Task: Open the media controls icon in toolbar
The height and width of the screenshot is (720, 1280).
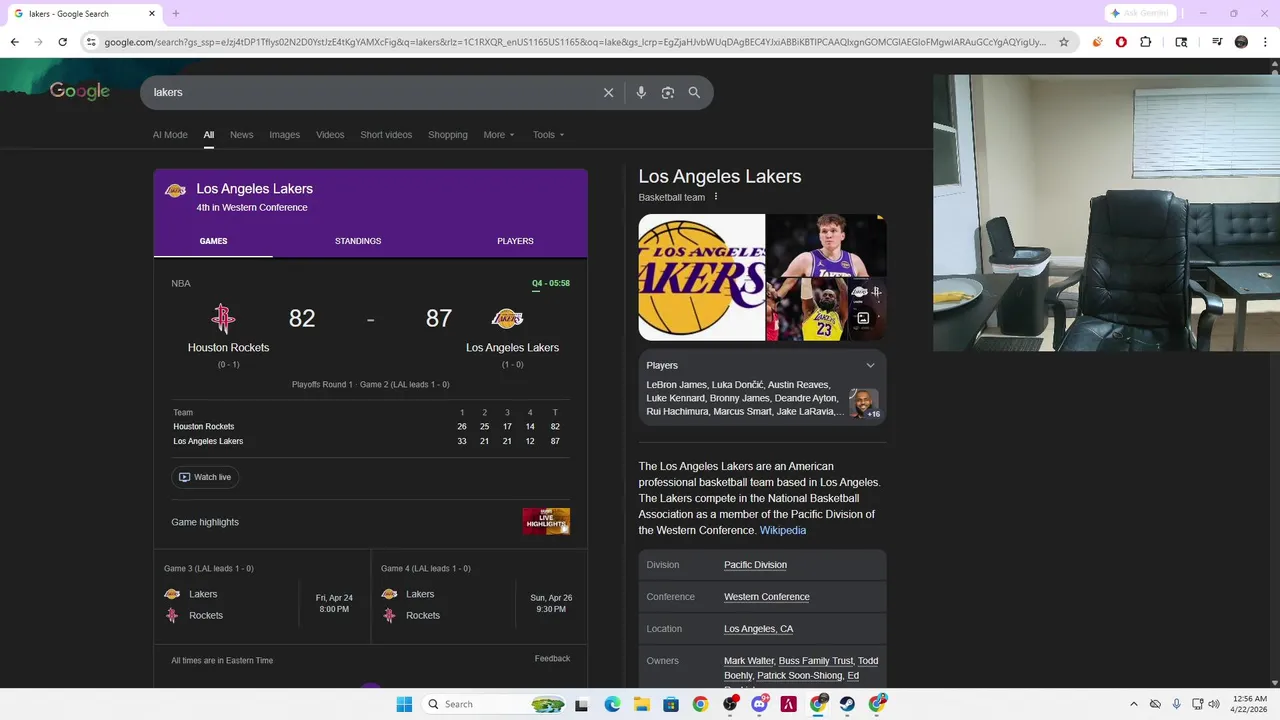Action: tap(1217, 42)
